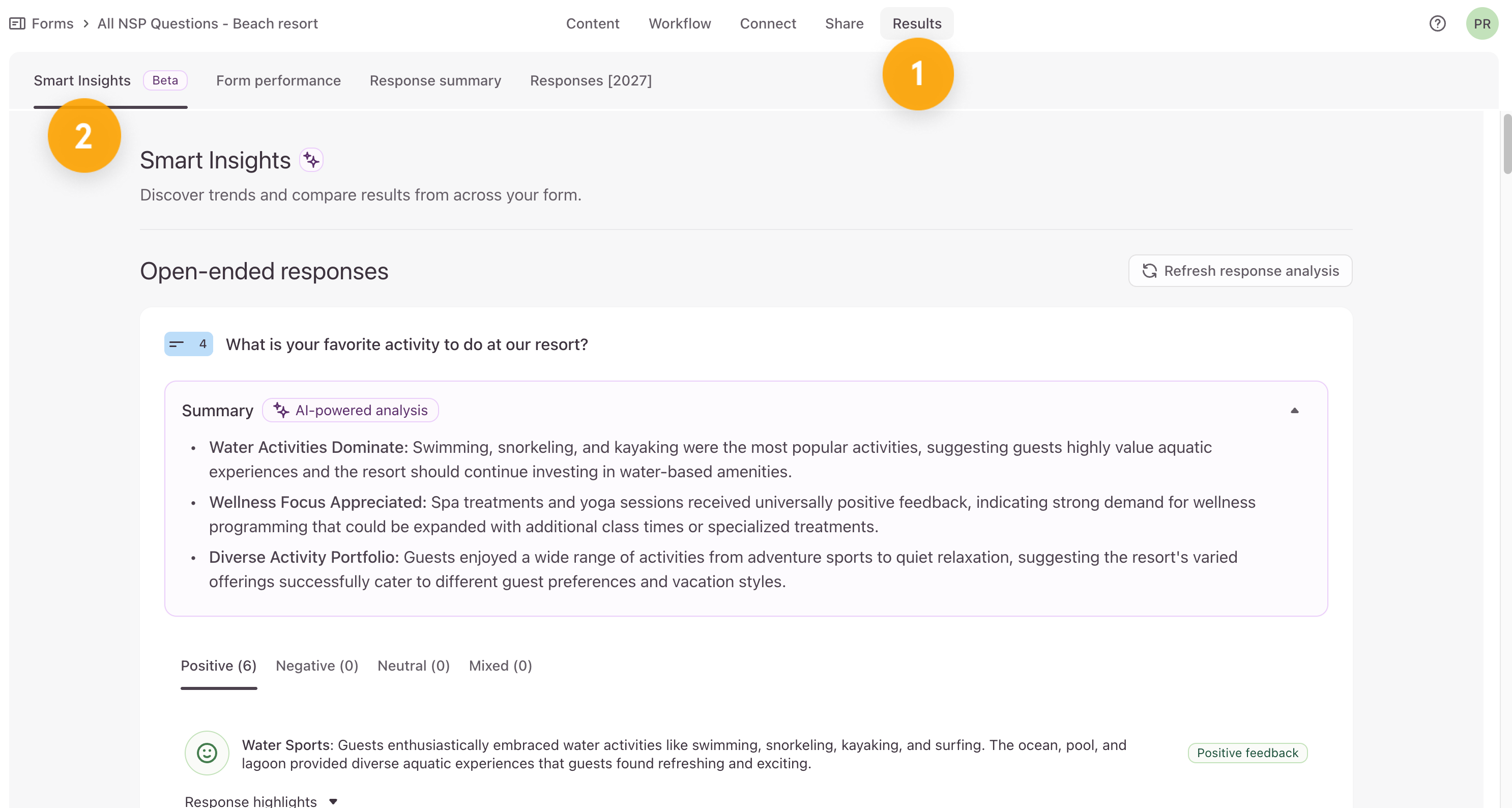
Task: Click the Positive feedback label tag
Action: click(1247, 753)
